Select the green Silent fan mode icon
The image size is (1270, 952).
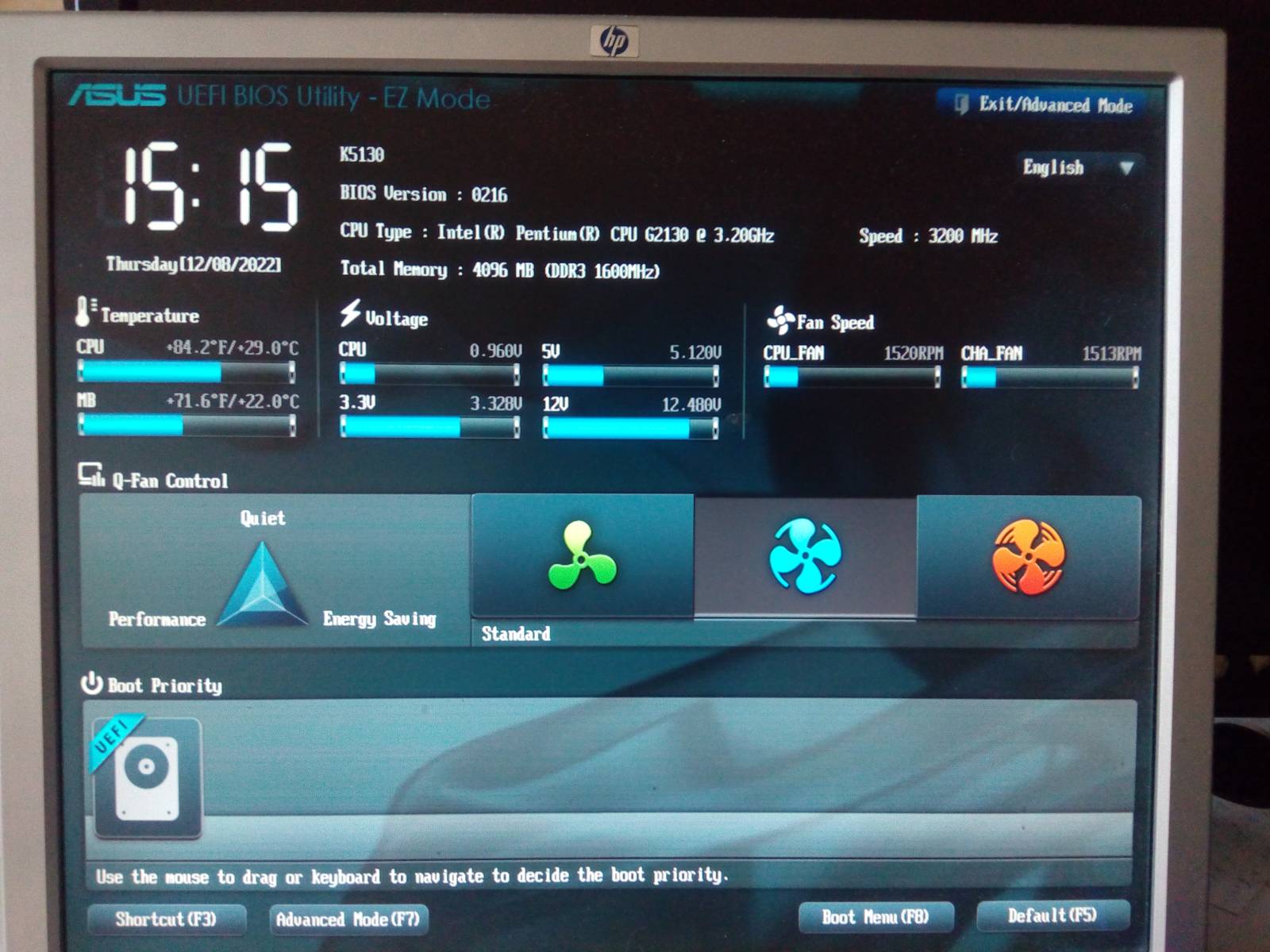click(582, 555)
